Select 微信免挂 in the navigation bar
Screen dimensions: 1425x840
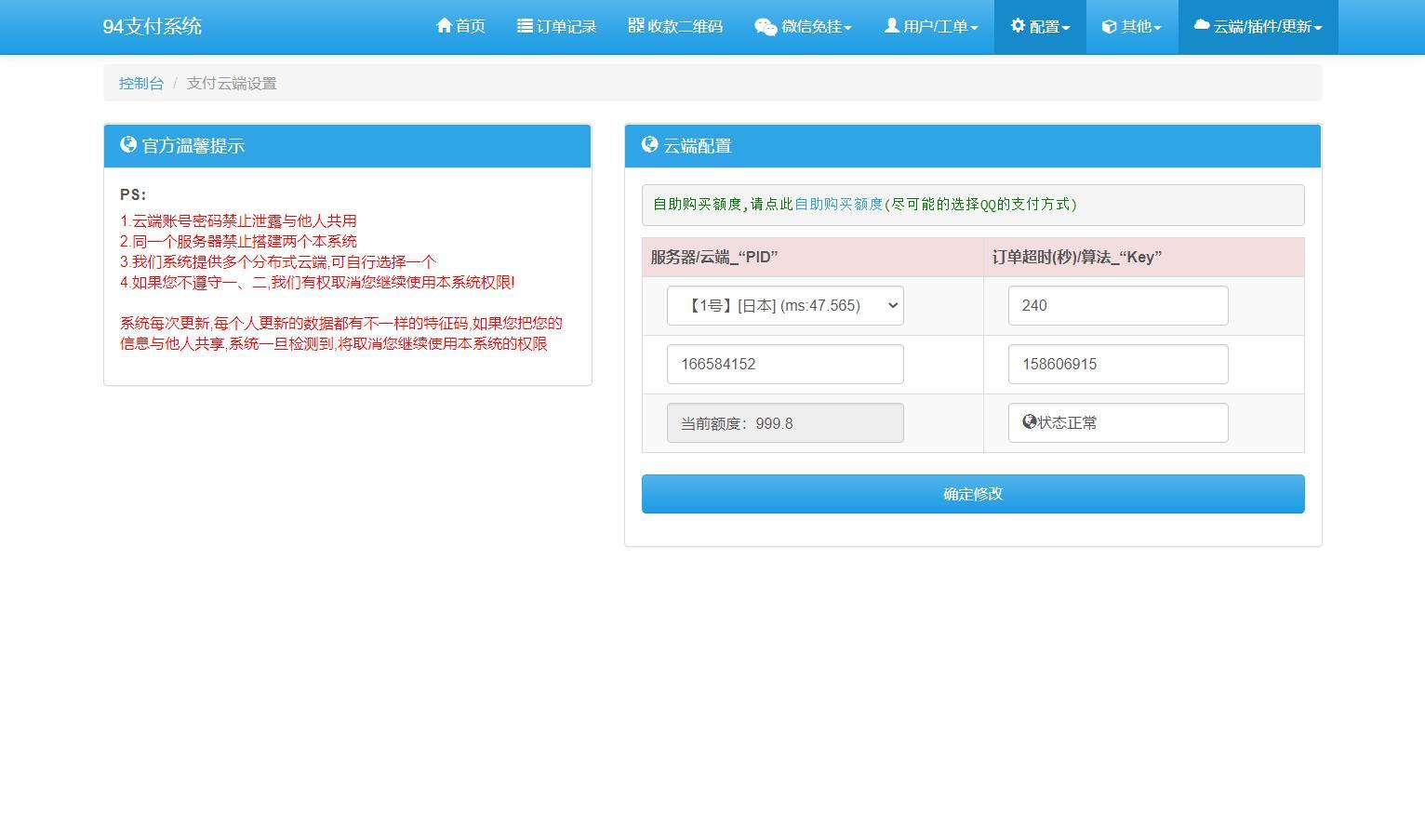coord(802,26)
